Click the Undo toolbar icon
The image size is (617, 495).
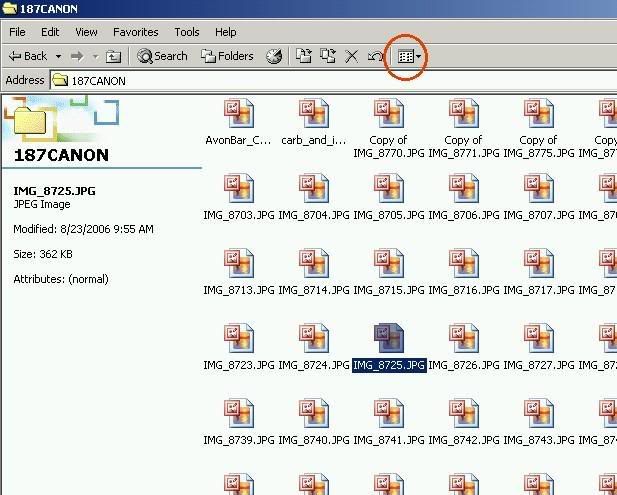pyautogui.click(x=375, y=57)
